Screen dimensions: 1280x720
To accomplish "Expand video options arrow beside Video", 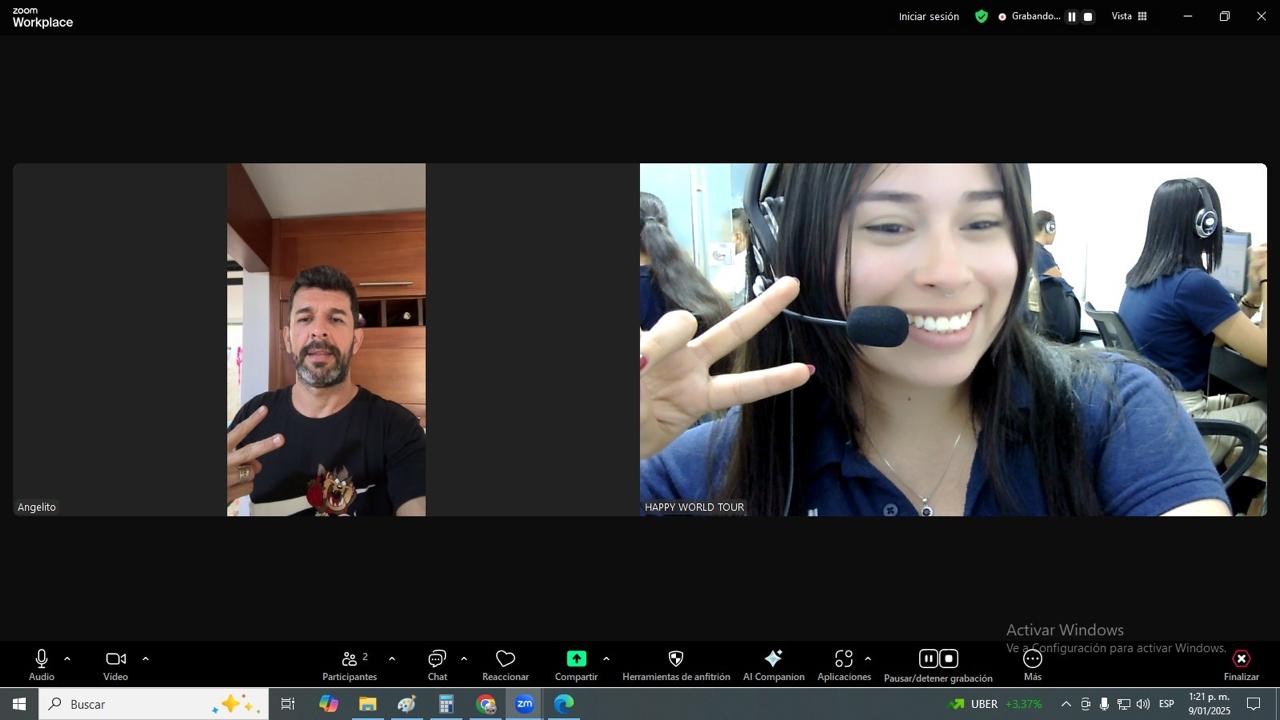I will [145, 659].
